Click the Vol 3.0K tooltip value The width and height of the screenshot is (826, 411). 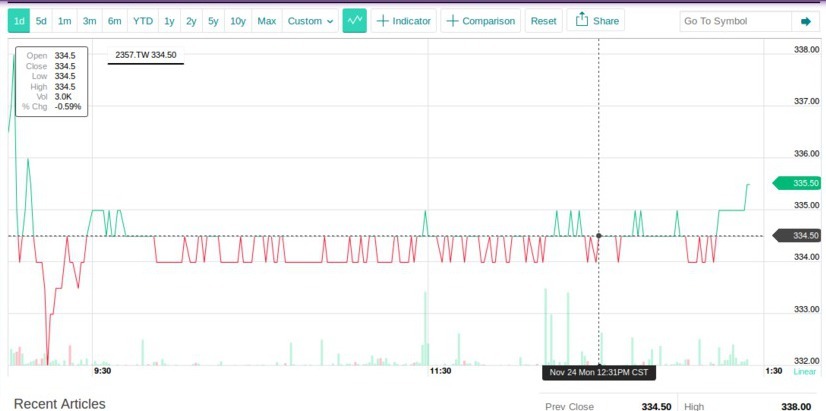pos(63,96)
